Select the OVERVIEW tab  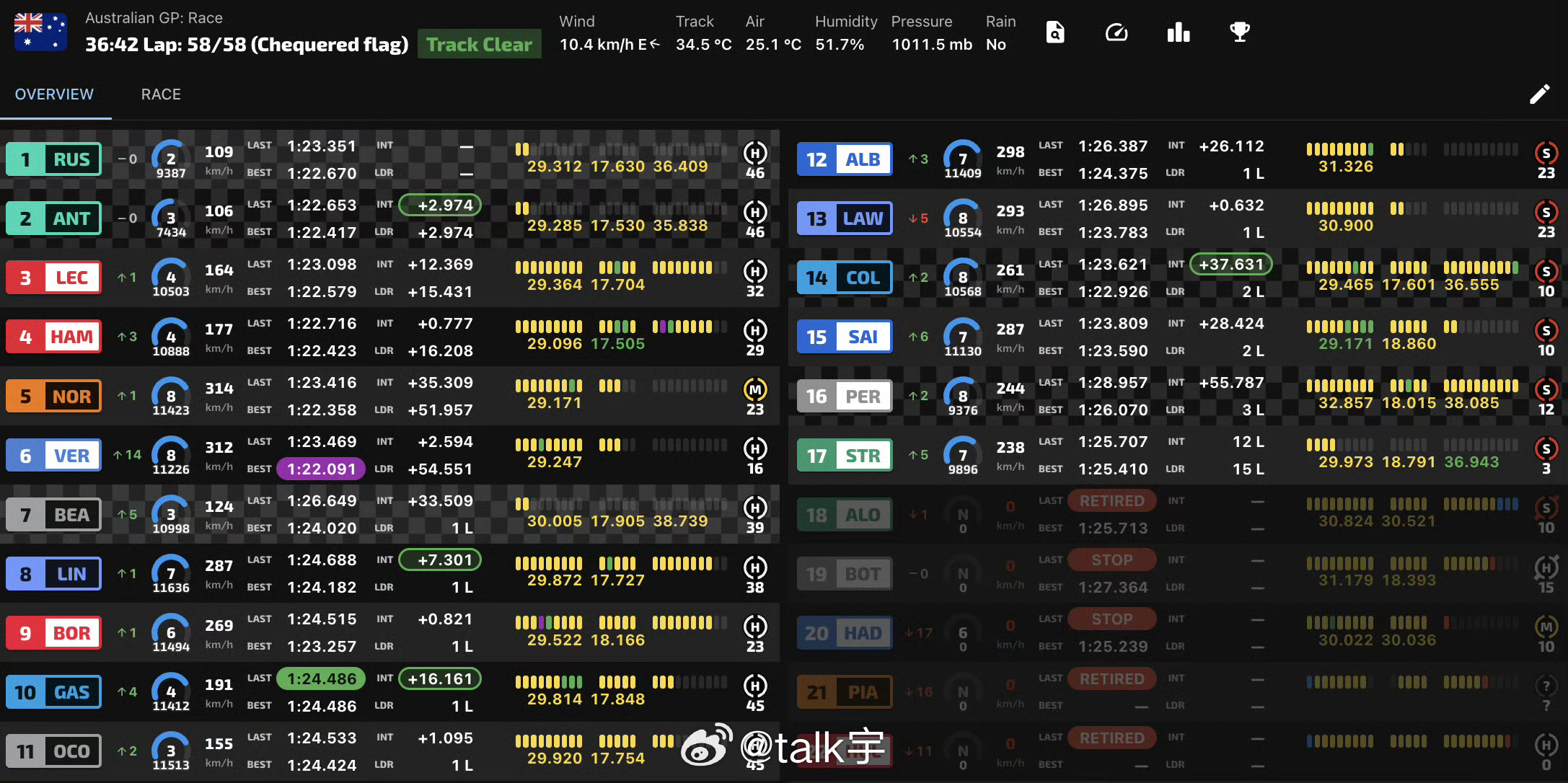point(54,94)
